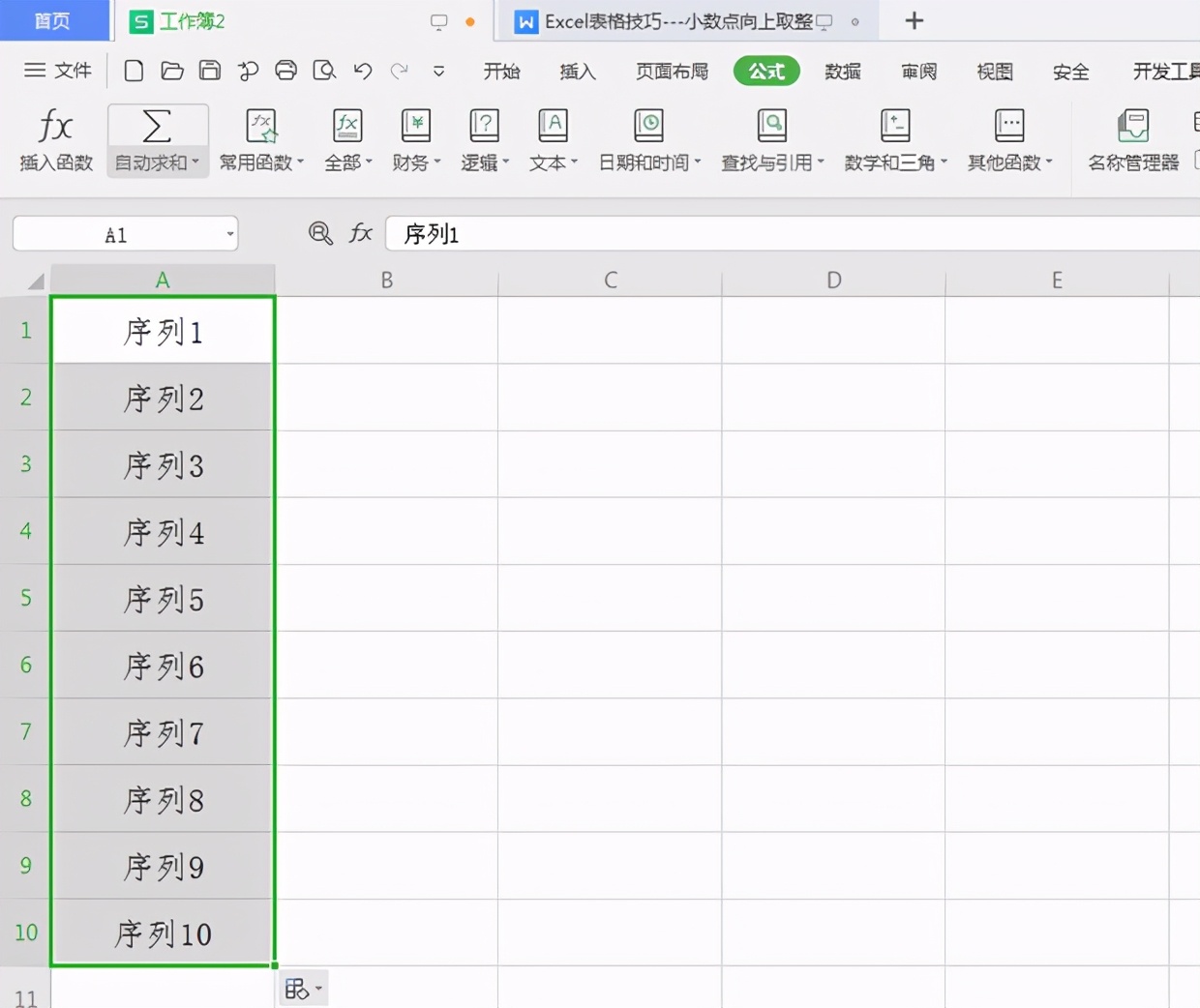Click the fx icon beside formula bar

pos(361,233)
